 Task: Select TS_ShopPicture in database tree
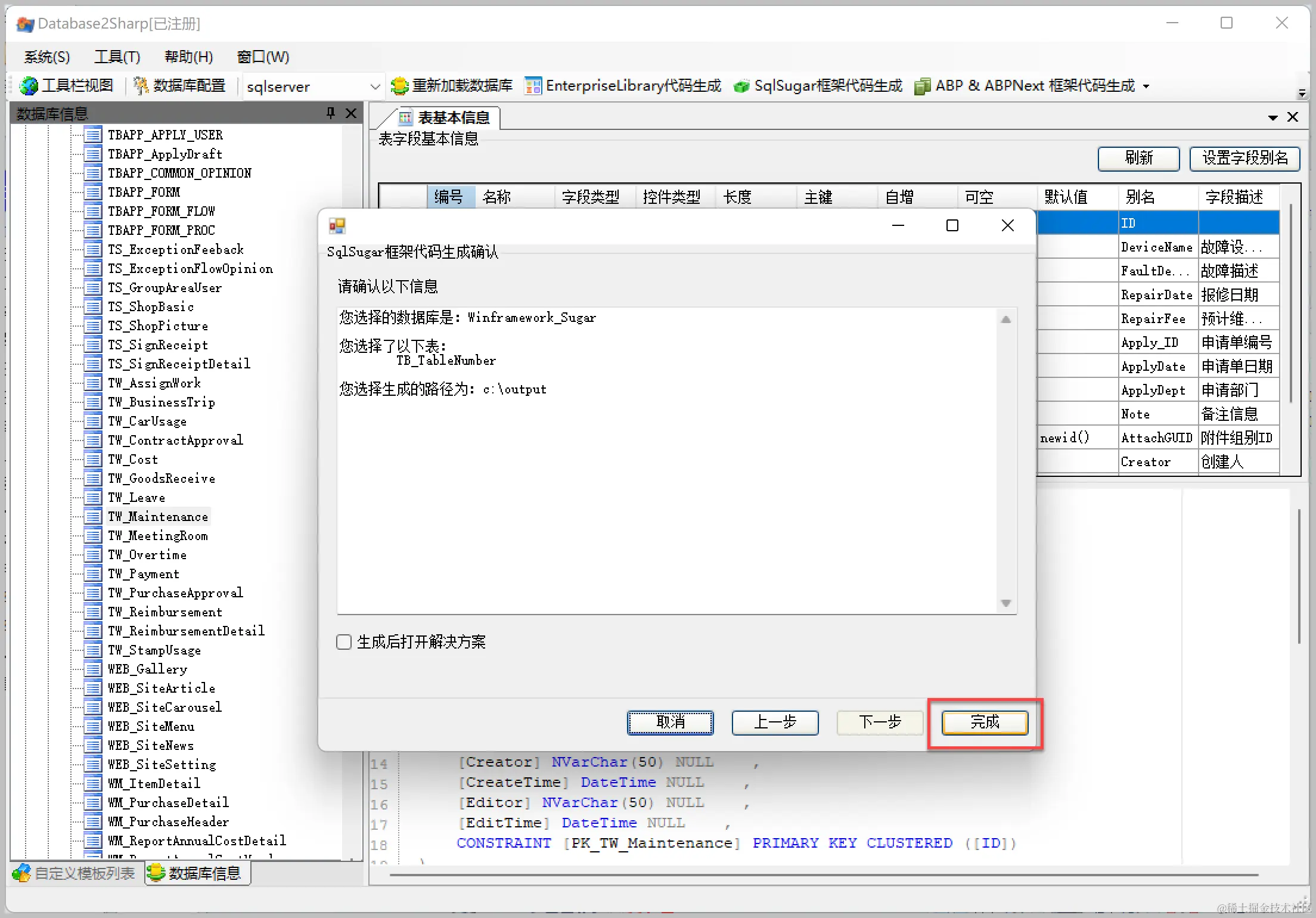coord(158,325)
